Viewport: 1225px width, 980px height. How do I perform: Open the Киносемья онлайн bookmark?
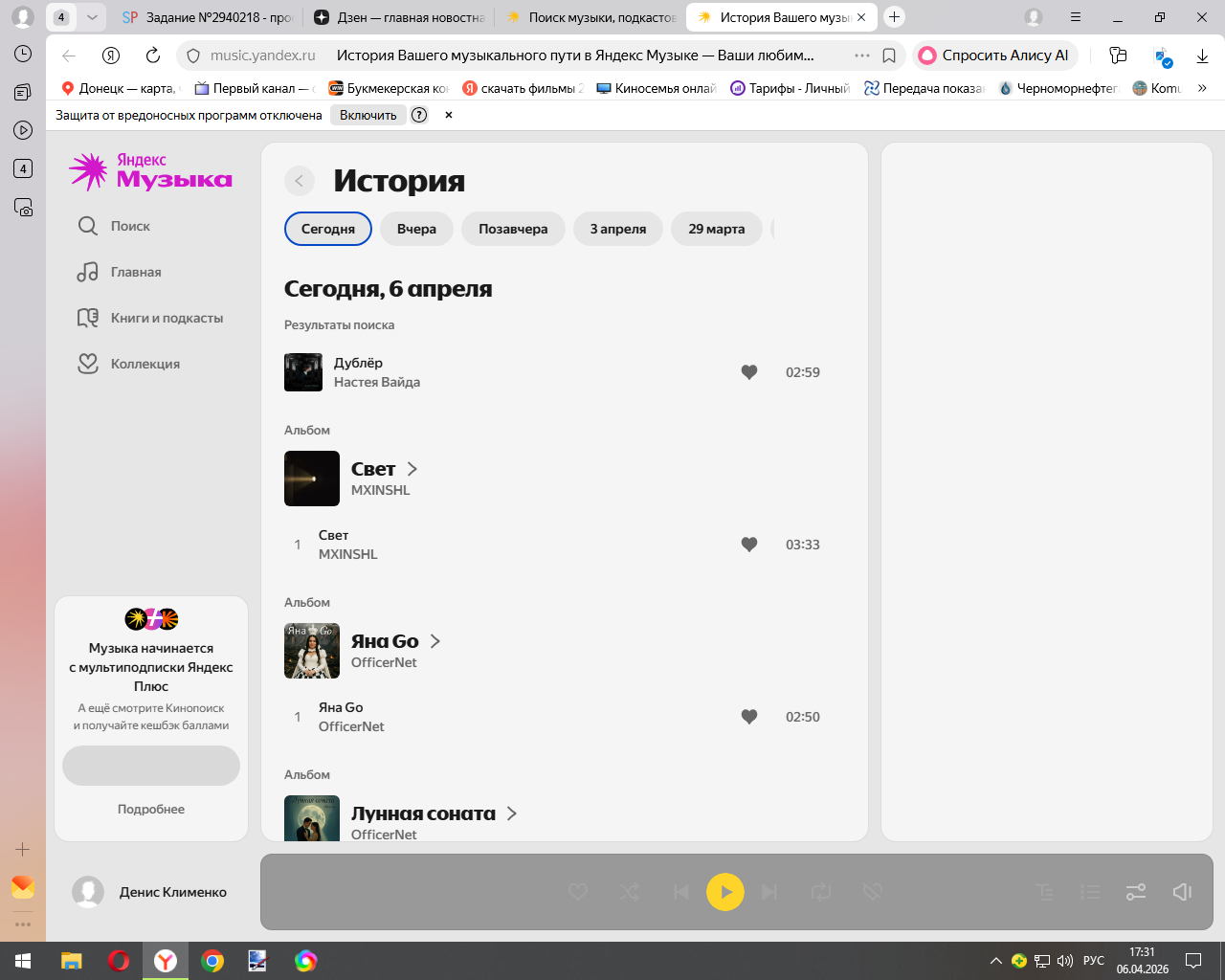pyautogui.click(x=657, y=88)
